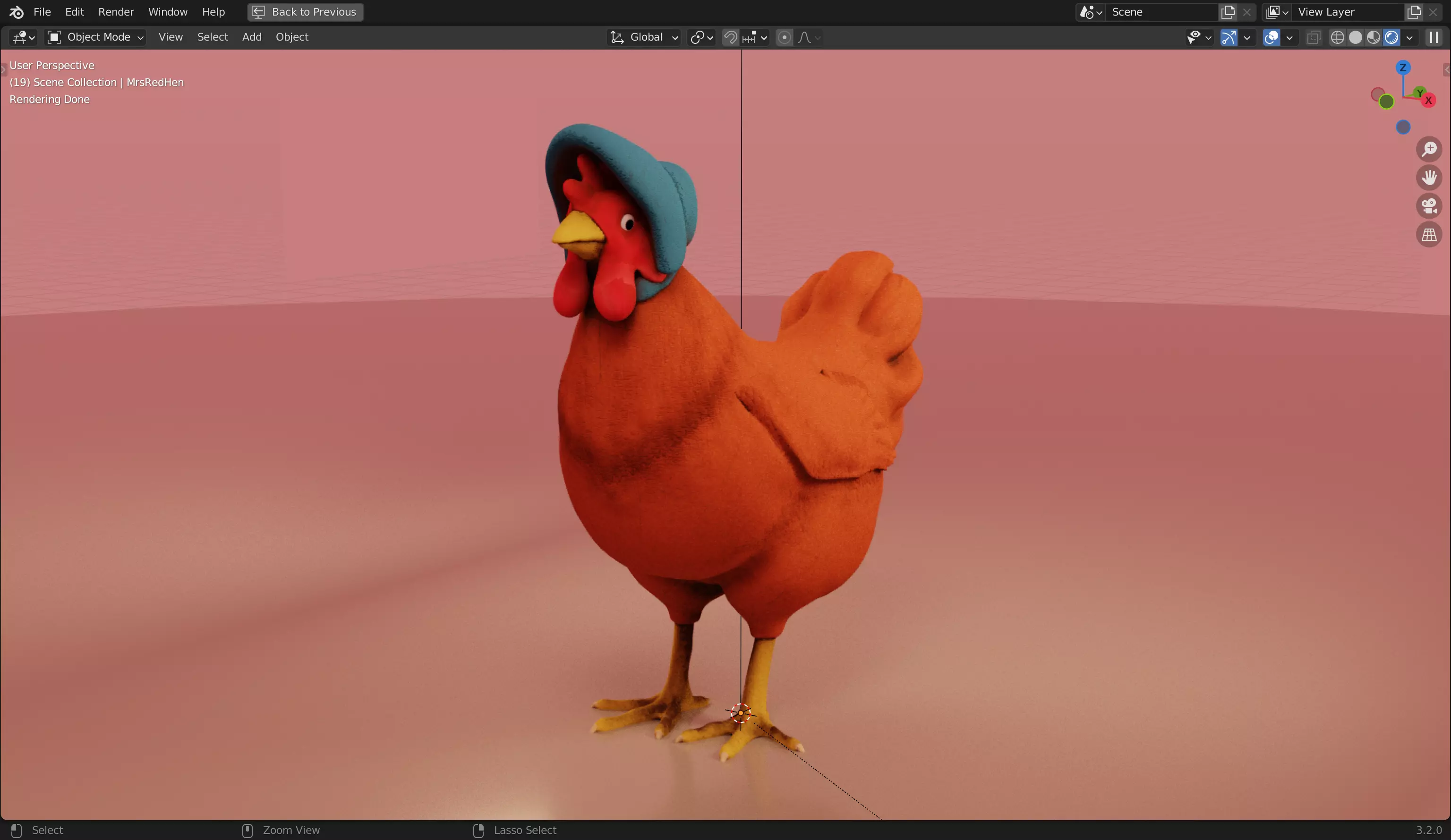1451x840 pixels.
Task: Switch perspective/orthographic grid icon
Action: [x=1428, y=235]
